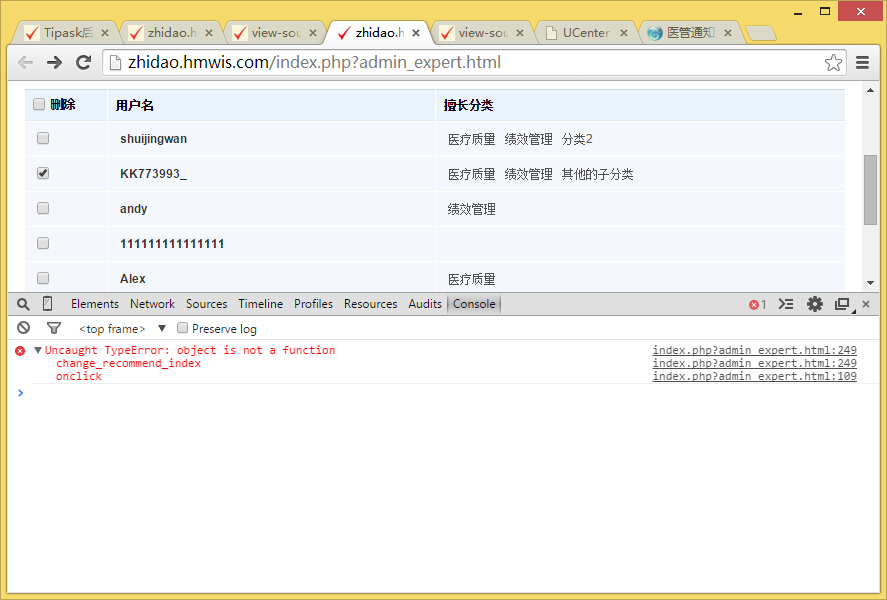Click the page vertical scrollbar thumb
The image size is (887, 600).
[870, 190]
